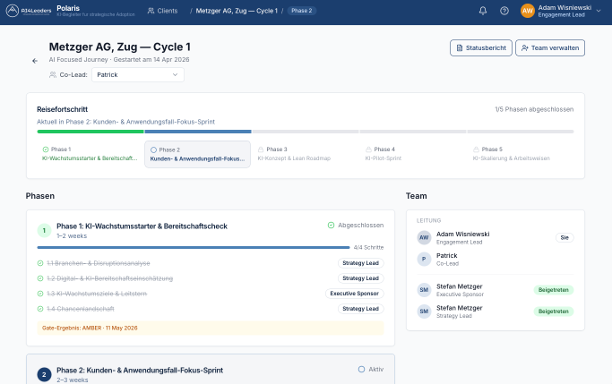The width and height of the screenshot is (612, 384).
Task: Click Patrick's P avatar in Team
Action: [424, 259]
